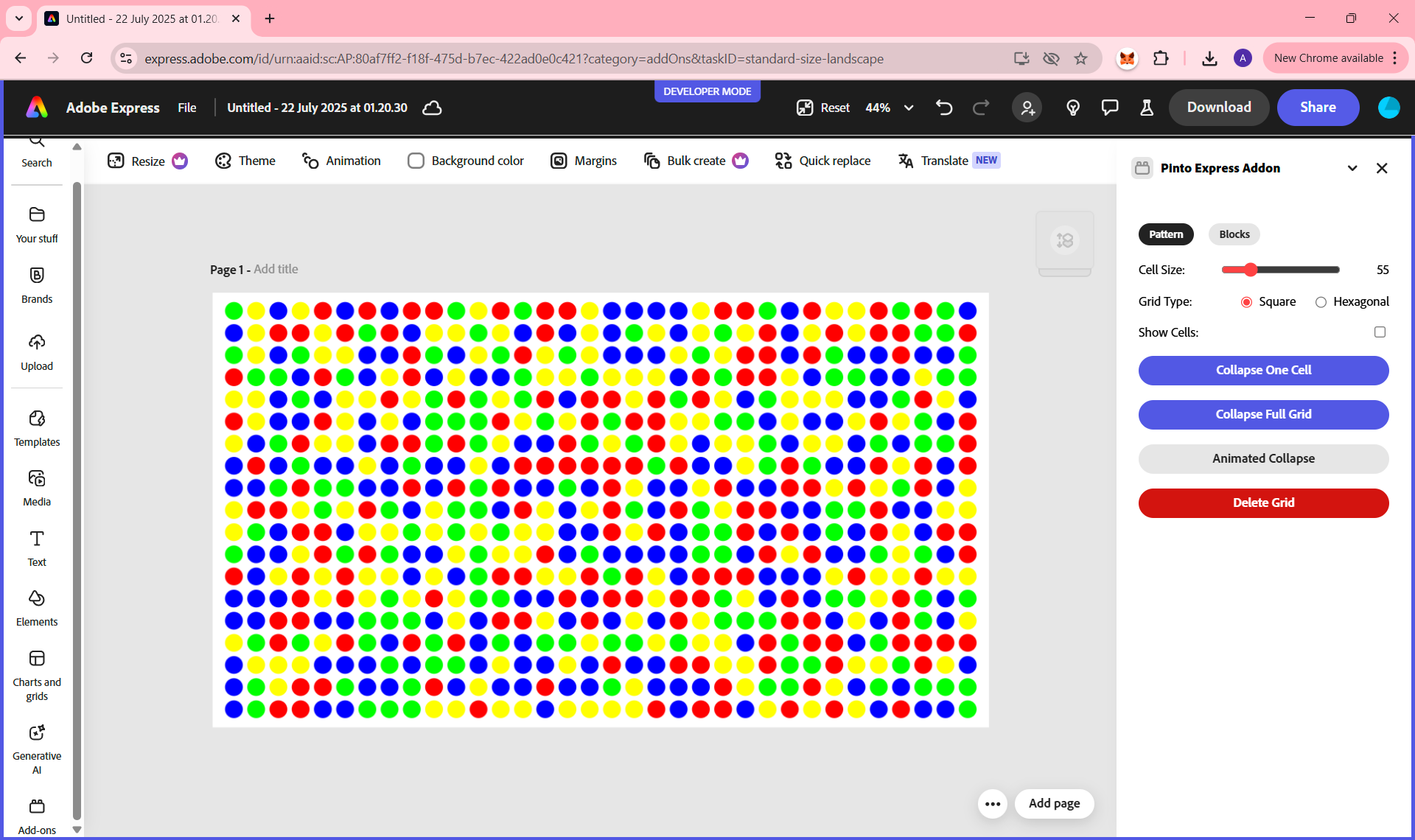This screenshot has width=1415, height=840.
Task: Click the red Delete Grid button
Action: click(1263, 503)
